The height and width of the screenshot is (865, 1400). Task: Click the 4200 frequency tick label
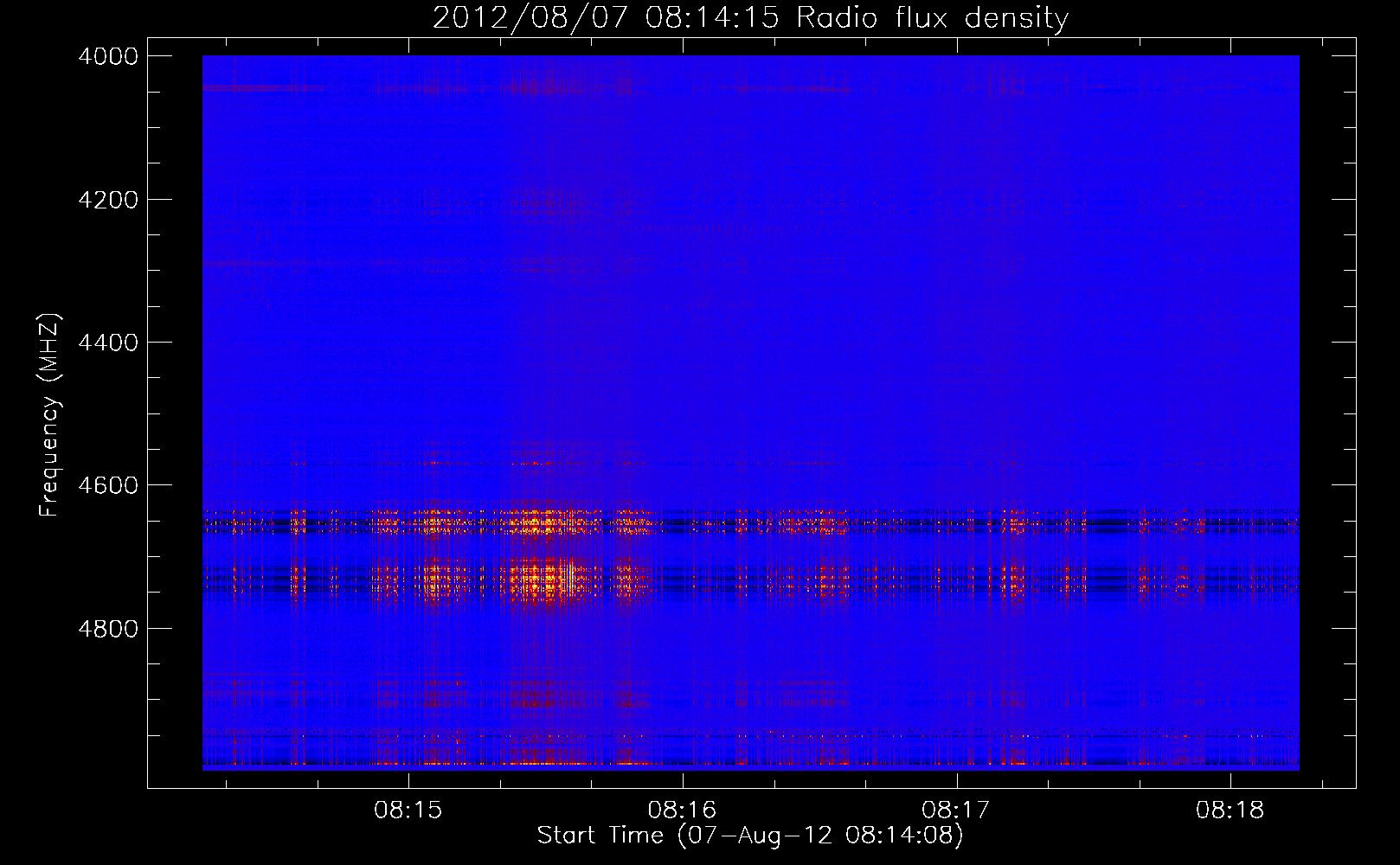[x=108, y=200]
